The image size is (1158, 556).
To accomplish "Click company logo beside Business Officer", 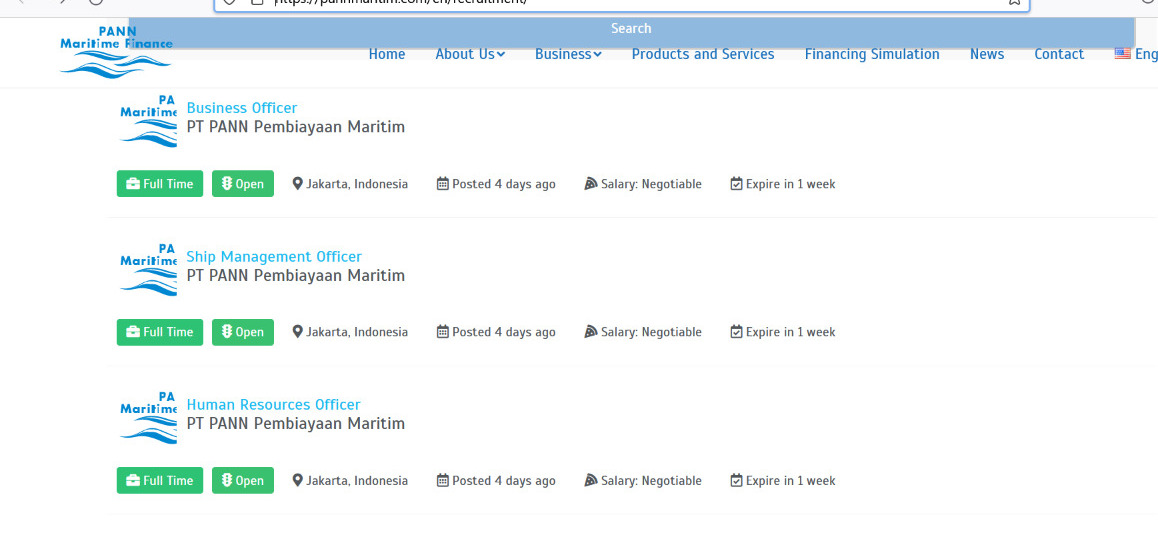I will (x=148, y=119).
